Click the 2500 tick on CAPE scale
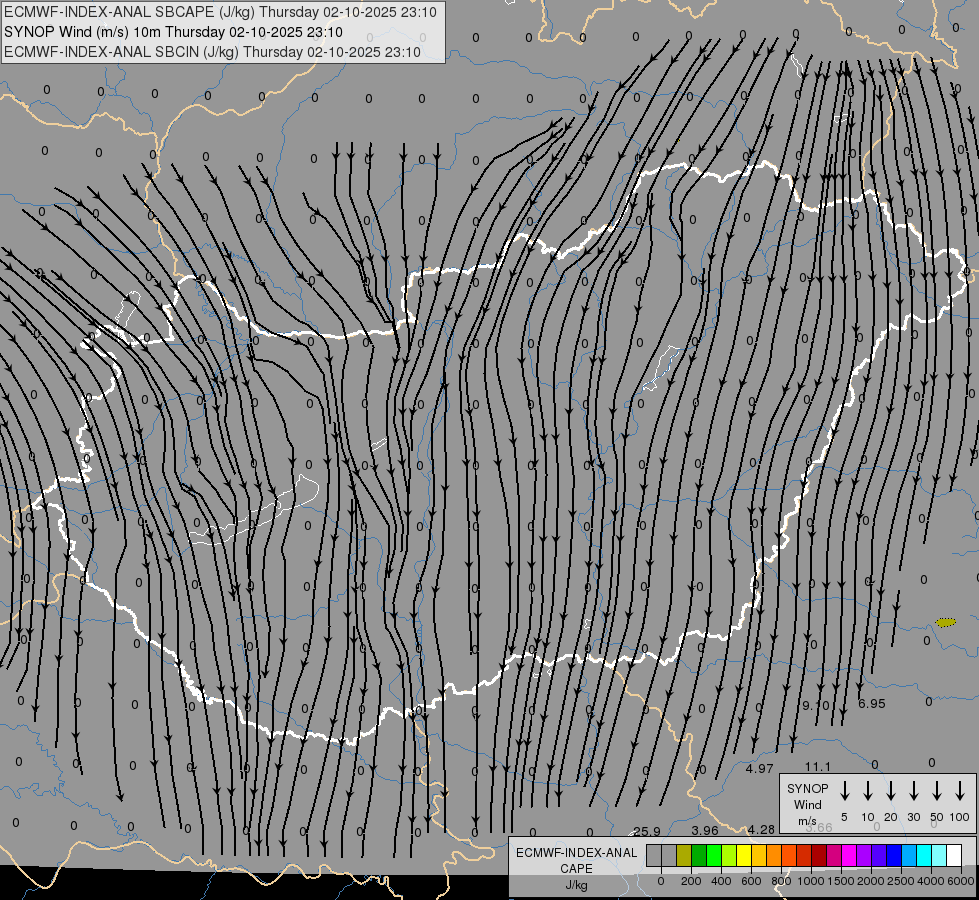Screen dimensions: 979x900 [x=901, y=881]
